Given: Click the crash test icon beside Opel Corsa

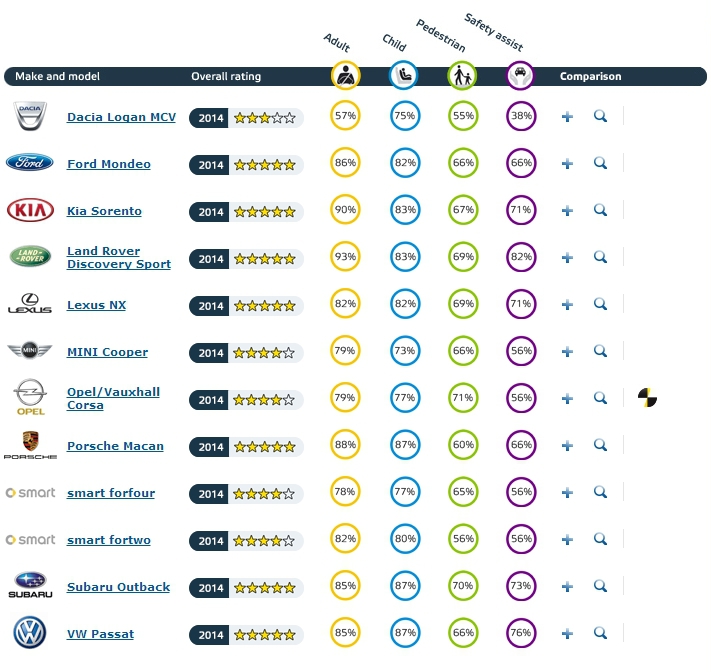Looking at the screenshot, I should (x=647, y=398).
